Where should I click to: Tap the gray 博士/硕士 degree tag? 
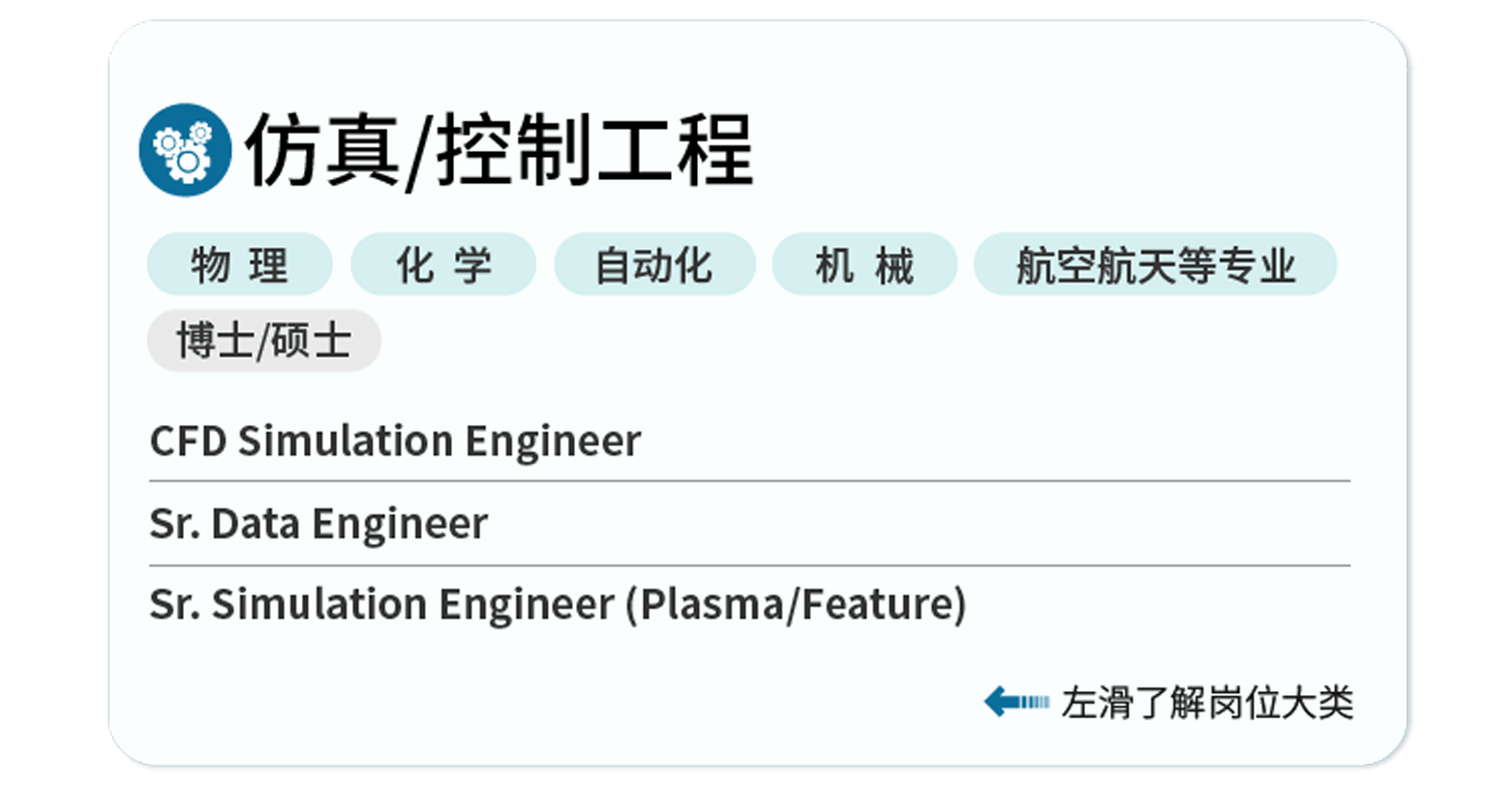264,341
